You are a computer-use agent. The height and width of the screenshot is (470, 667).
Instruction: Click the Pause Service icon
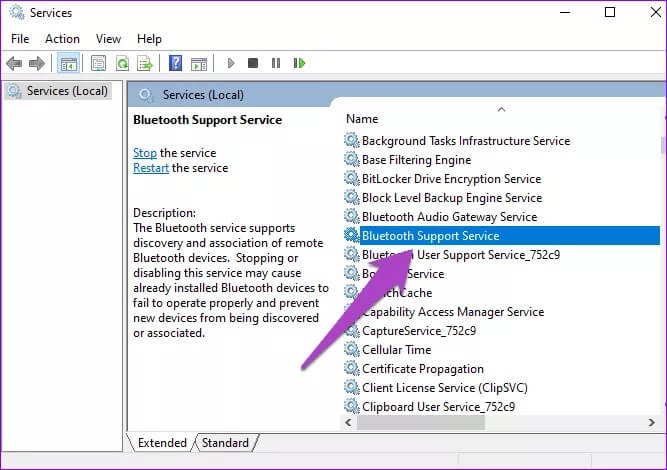pos(276,63)
